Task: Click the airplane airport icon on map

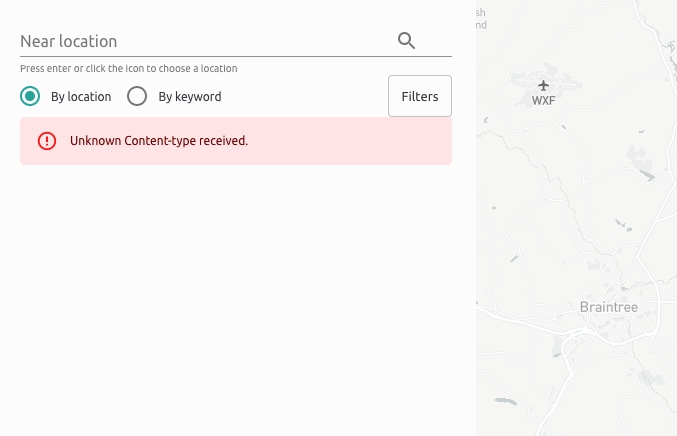Action: (543, 85)
